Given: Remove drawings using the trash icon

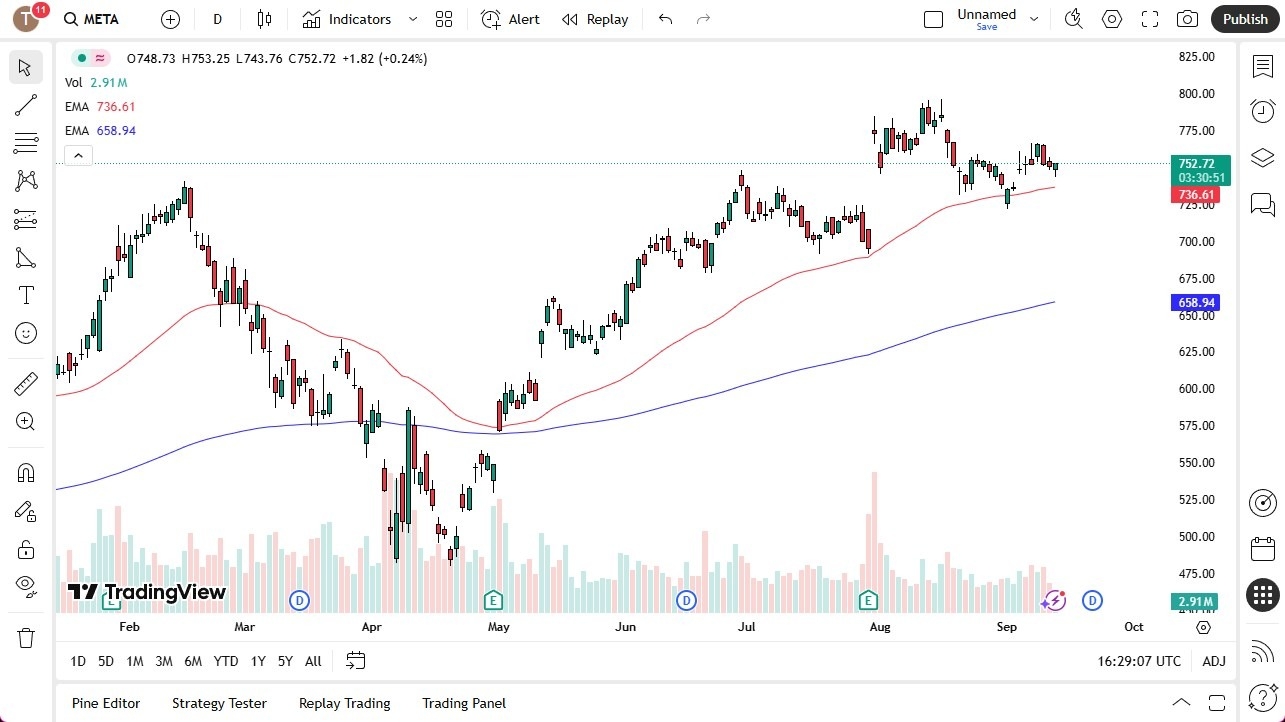Looking at the screenshot, I should coord(25,637).
